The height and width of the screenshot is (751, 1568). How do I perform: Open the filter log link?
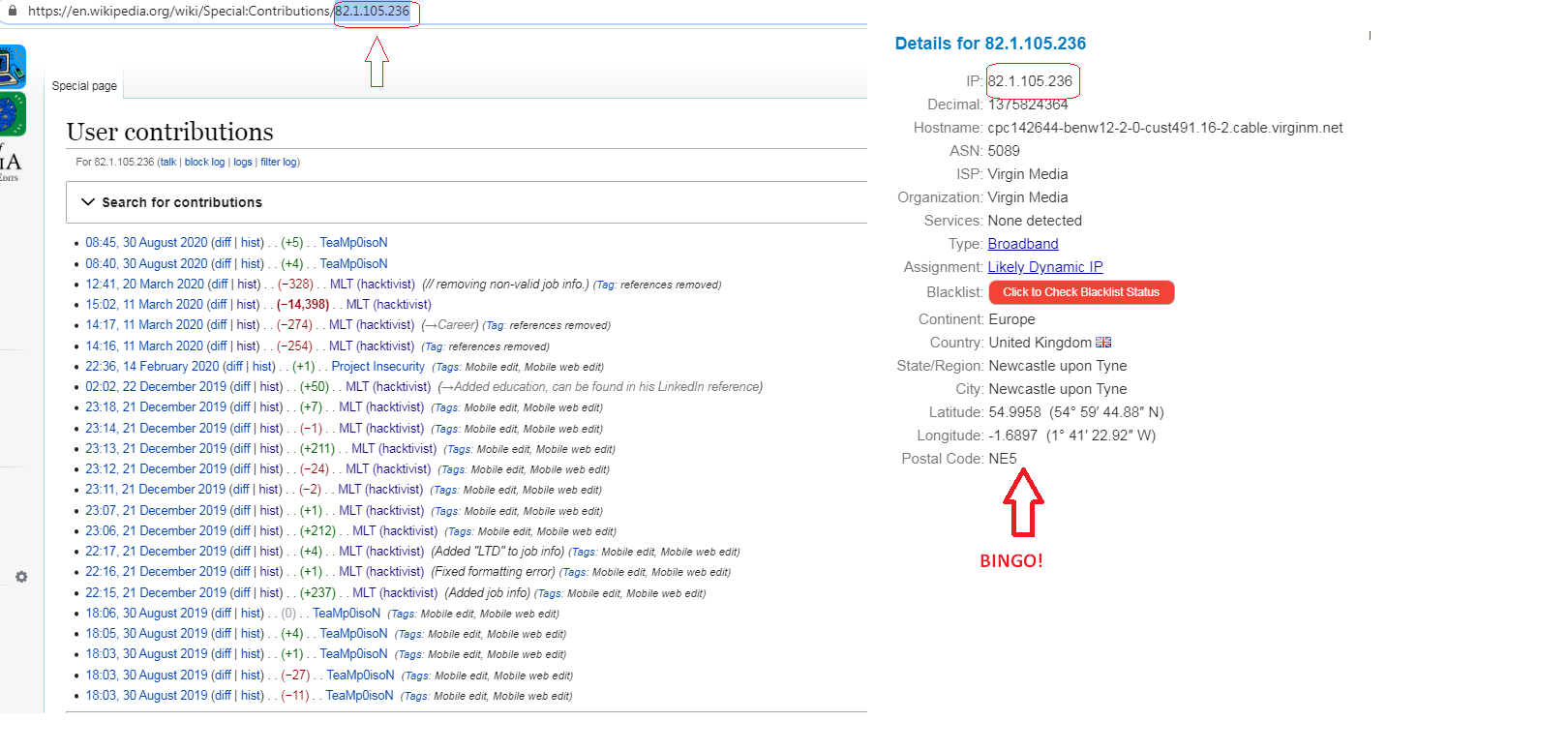(279, 163)
